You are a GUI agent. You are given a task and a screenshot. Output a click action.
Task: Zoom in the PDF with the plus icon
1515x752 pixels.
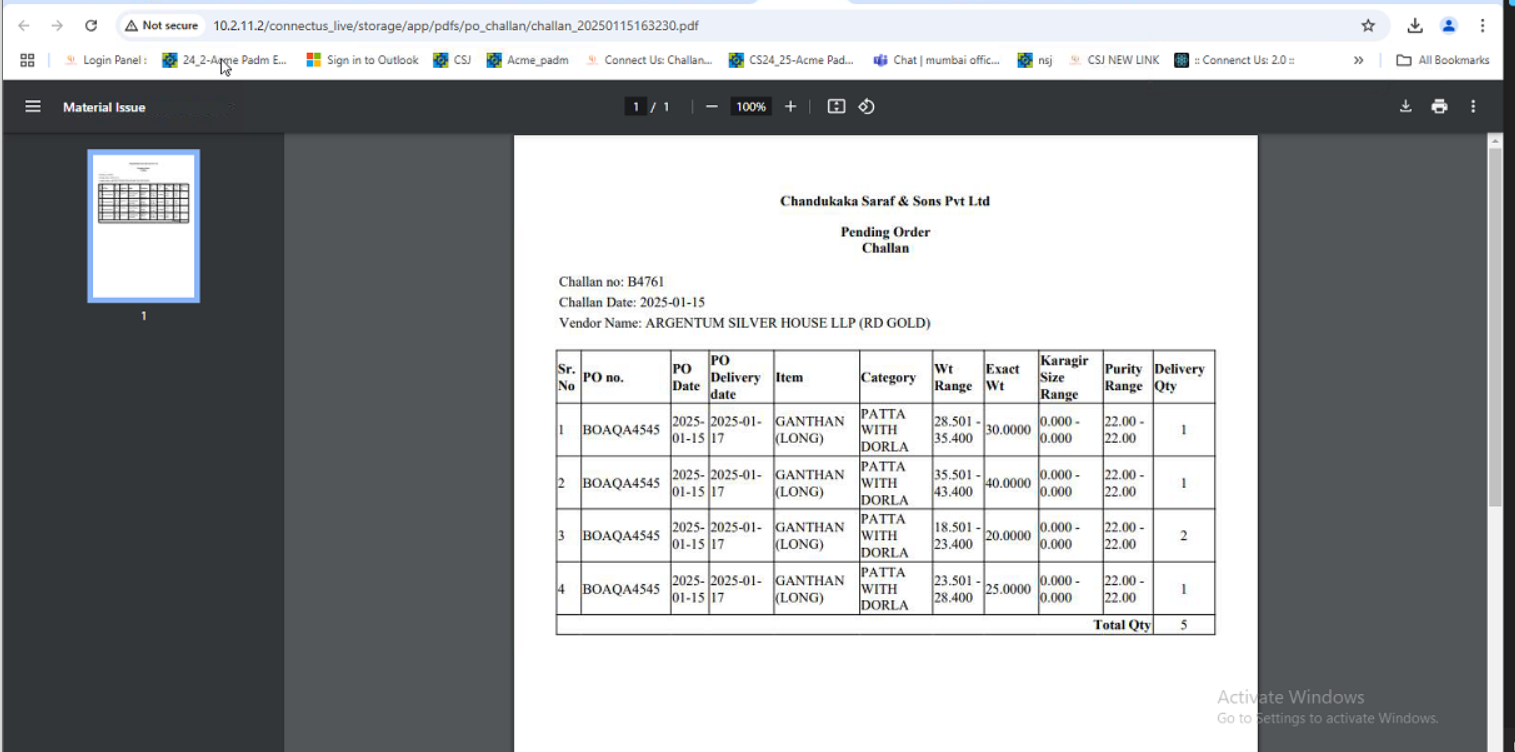790,106
